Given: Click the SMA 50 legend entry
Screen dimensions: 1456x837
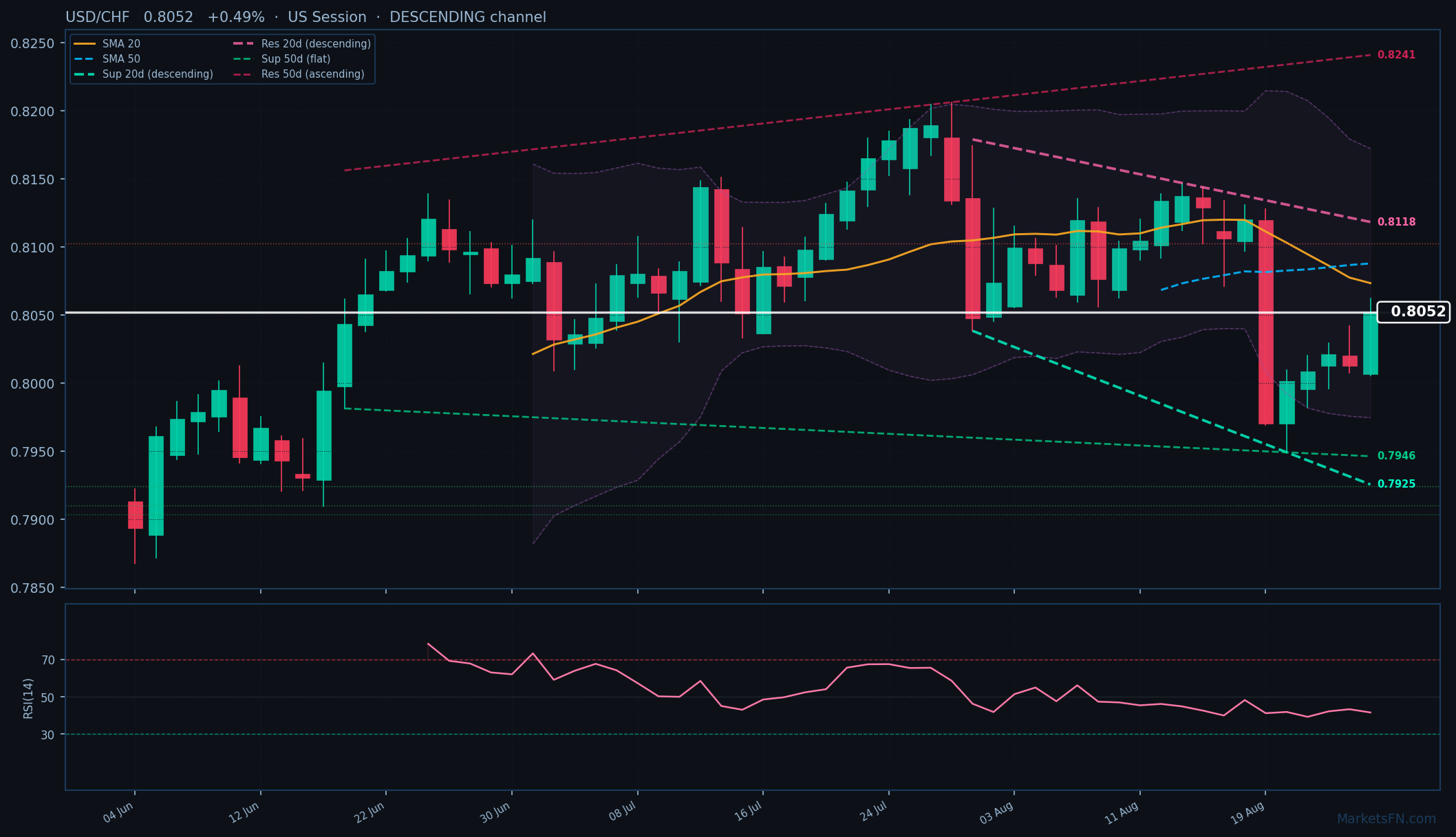Looking at the screenshot, I should click(x=107, y=59).
